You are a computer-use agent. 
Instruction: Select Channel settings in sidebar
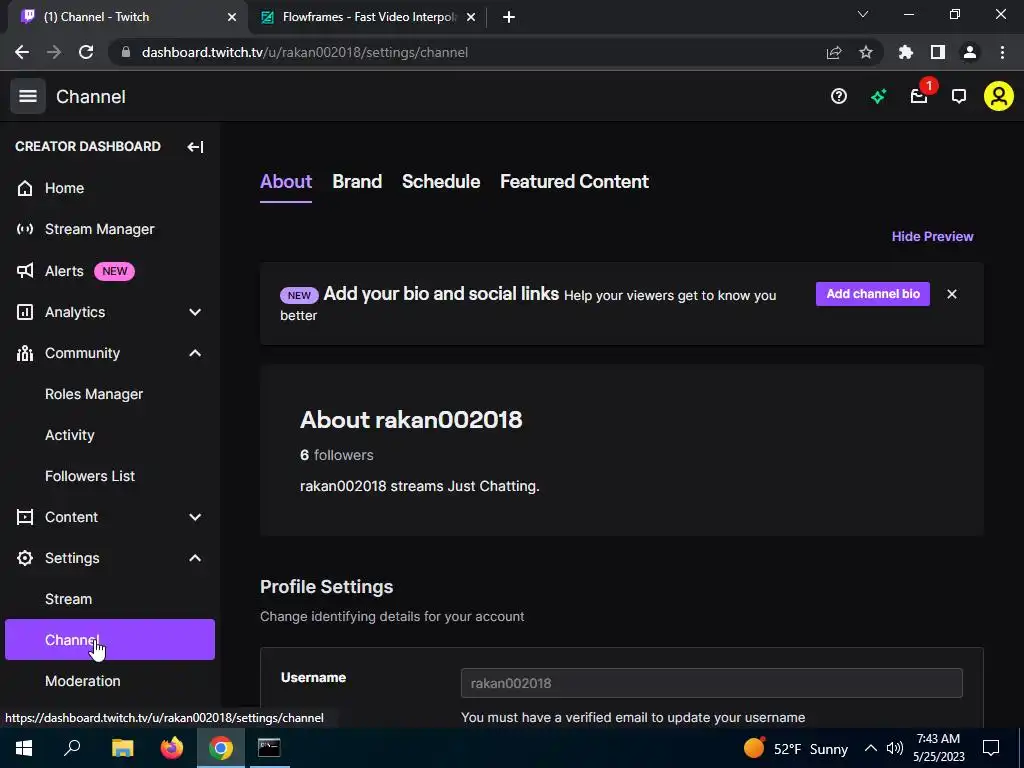pos(110,639)
